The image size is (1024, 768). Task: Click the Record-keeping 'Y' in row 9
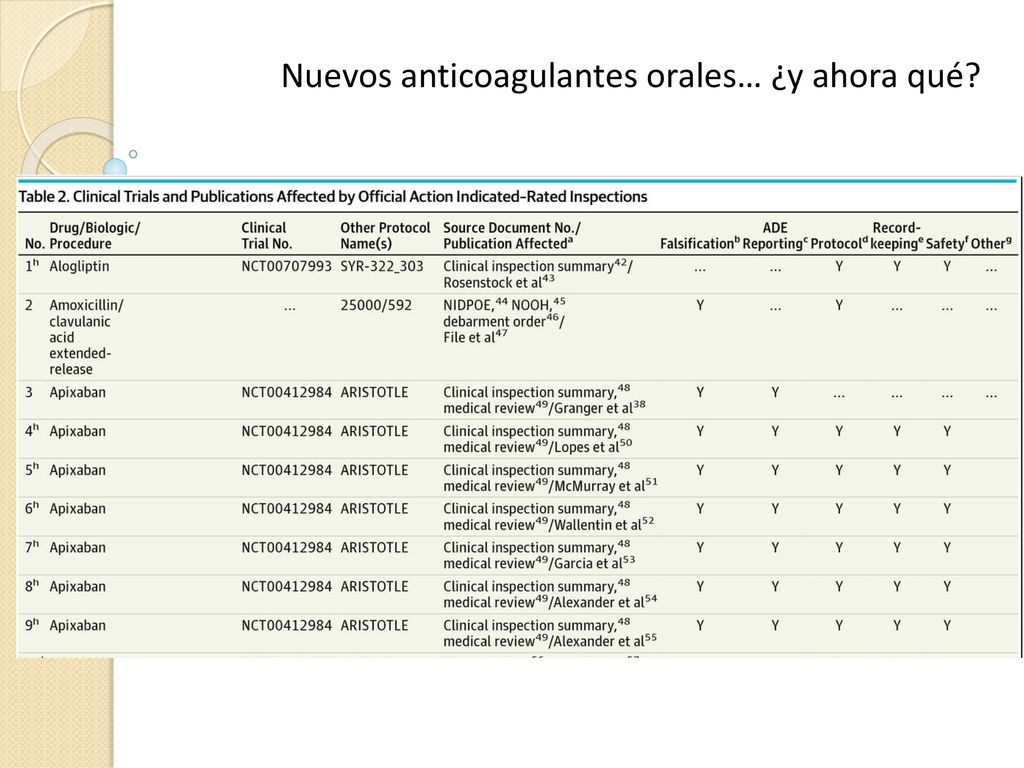coord(897,626)
